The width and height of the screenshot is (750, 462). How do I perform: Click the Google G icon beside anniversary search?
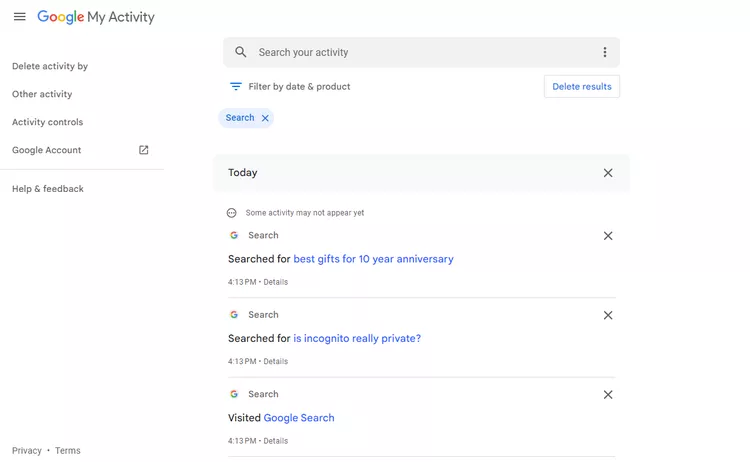[x=234, y=235]
